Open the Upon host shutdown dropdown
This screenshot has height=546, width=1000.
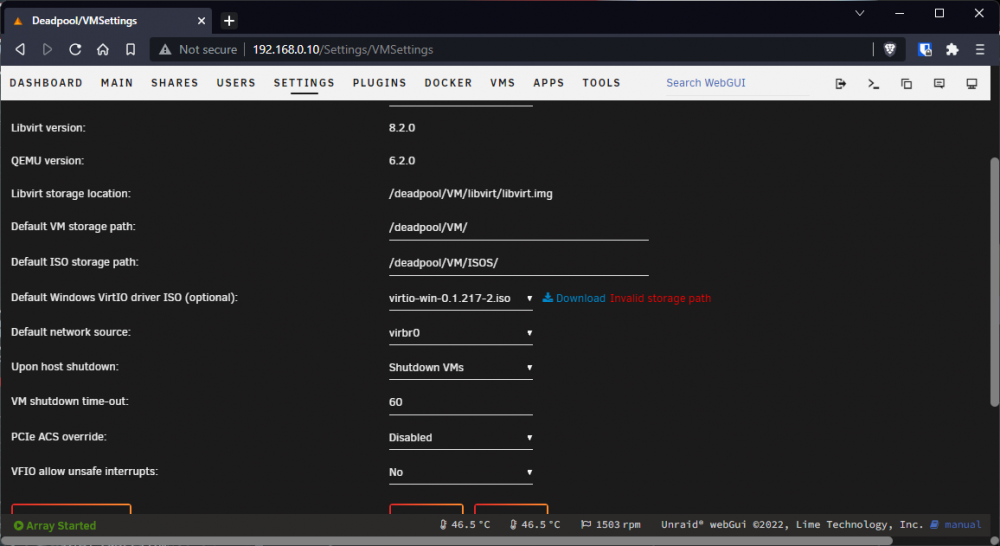tap(460, 367)
